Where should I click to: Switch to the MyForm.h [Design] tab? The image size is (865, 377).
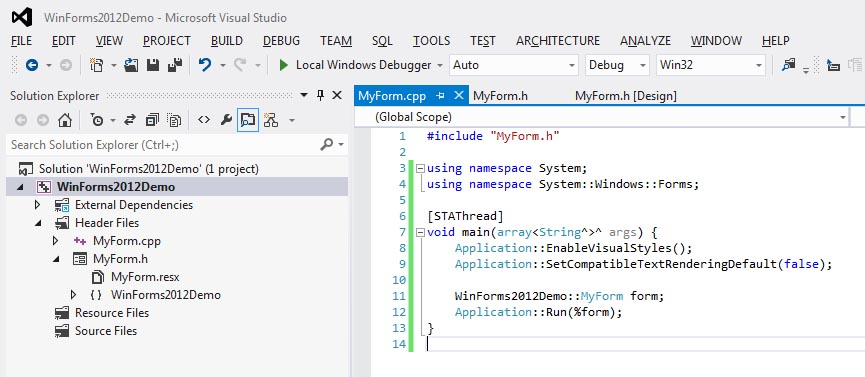tap(626, 96)
